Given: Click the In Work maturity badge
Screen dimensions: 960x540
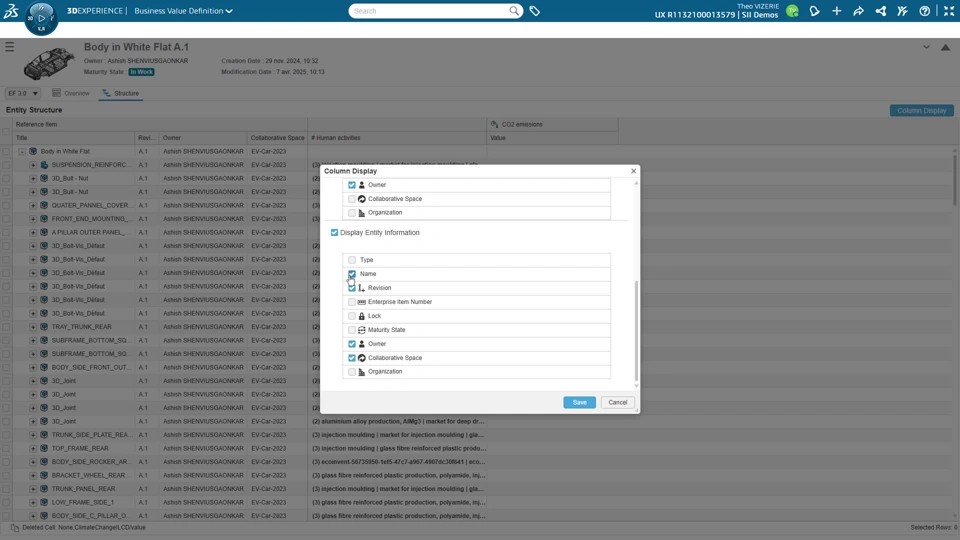Looking at the screenshot, I should click(141, 72).
